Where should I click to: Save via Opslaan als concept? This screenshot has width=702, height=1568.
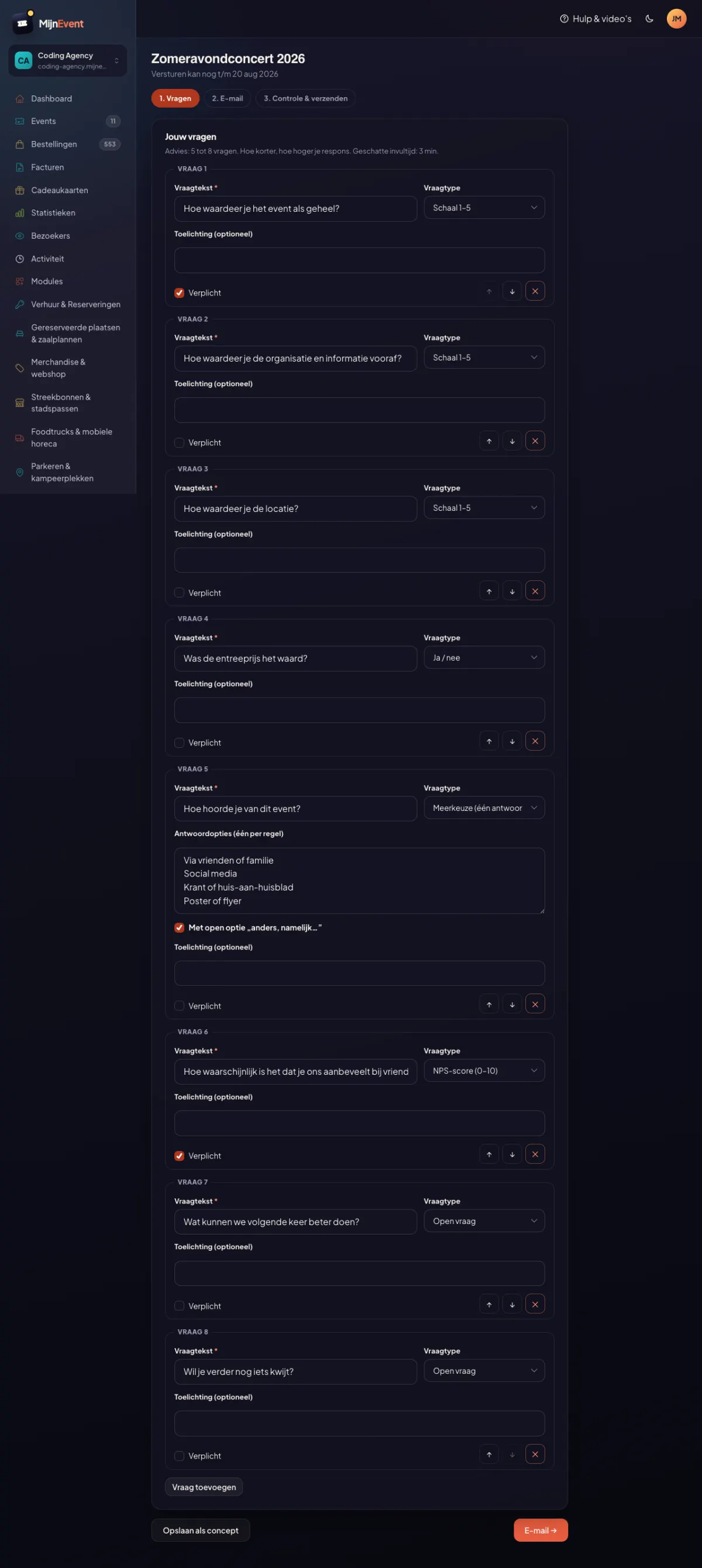pyautogui.click(x=200, y=1531)
